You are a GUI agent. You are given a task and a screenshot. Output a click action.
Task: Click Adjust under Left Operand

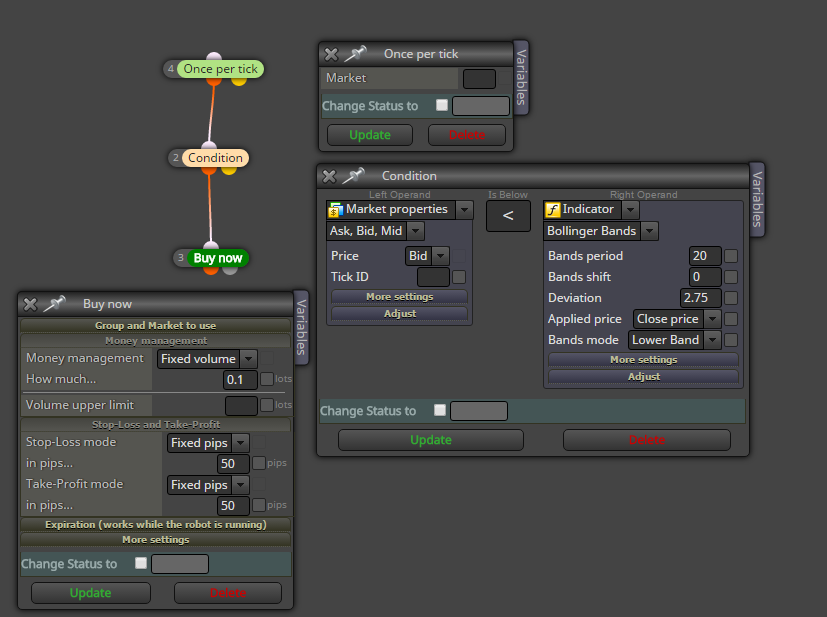point(399,314)
